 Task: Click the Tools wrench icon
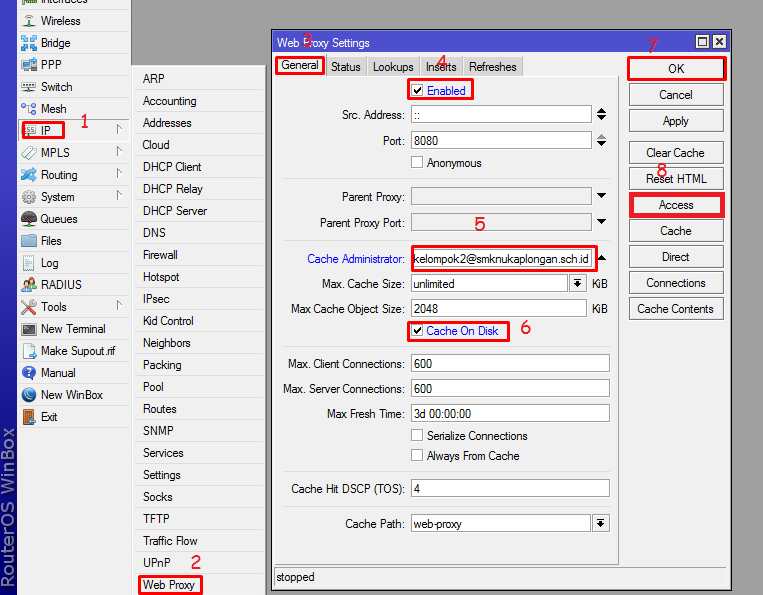tap(29, 307)
